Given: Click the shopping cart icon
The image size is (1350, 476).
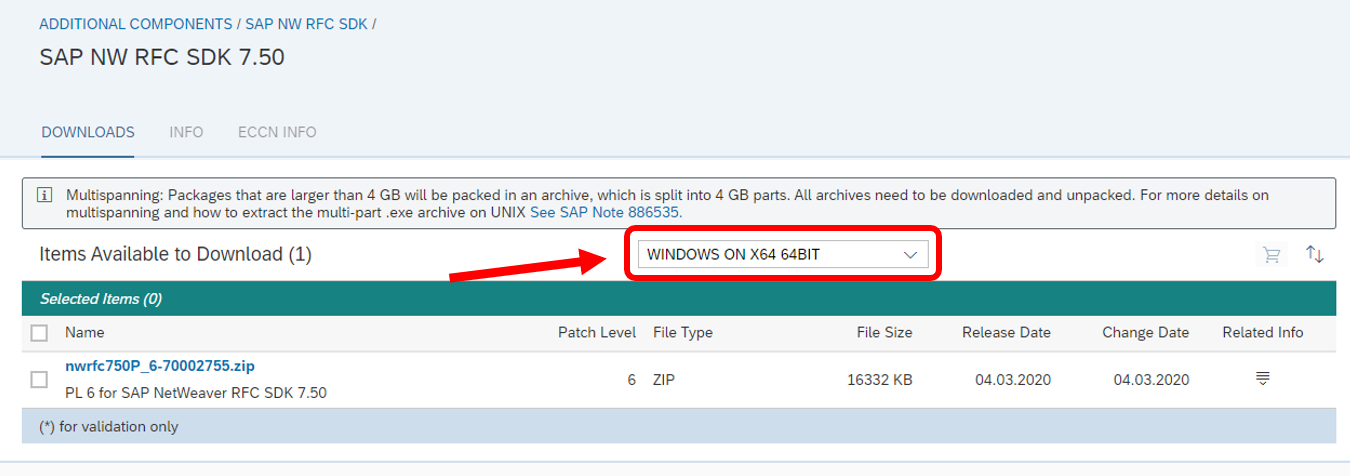Looking at the screenshot, I should coord(1272,255).
